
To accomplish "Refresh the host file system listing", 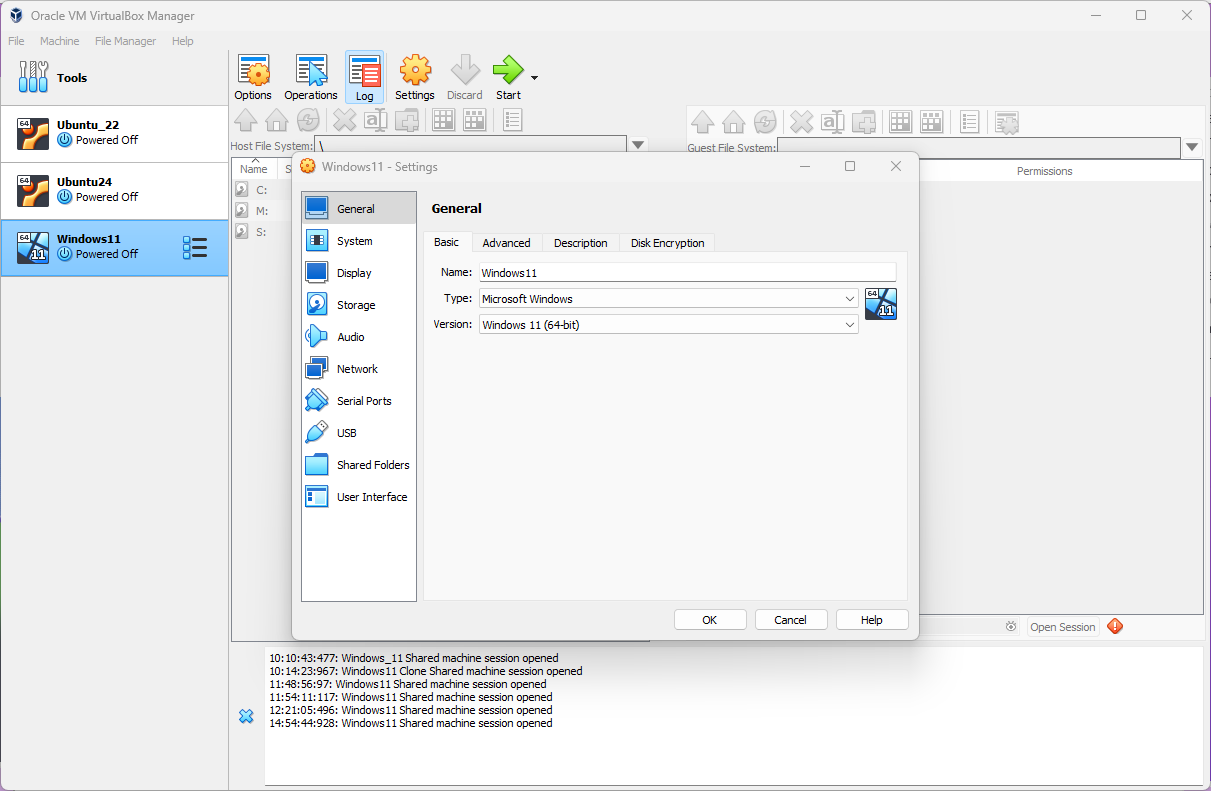I will 308,121.
